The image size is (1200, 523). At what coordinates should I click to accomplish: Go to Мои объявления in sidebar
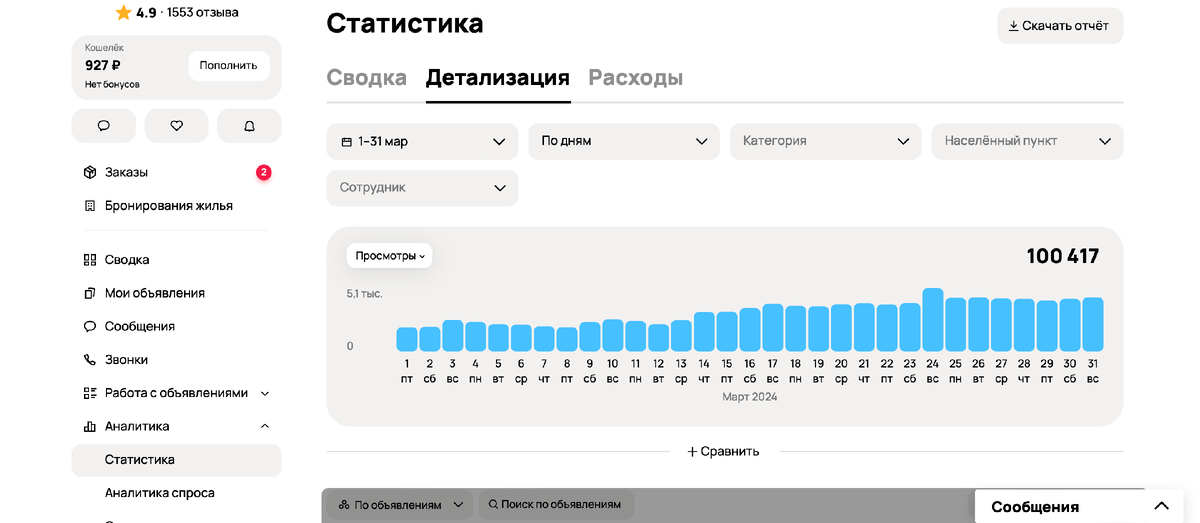pos(155,293)
